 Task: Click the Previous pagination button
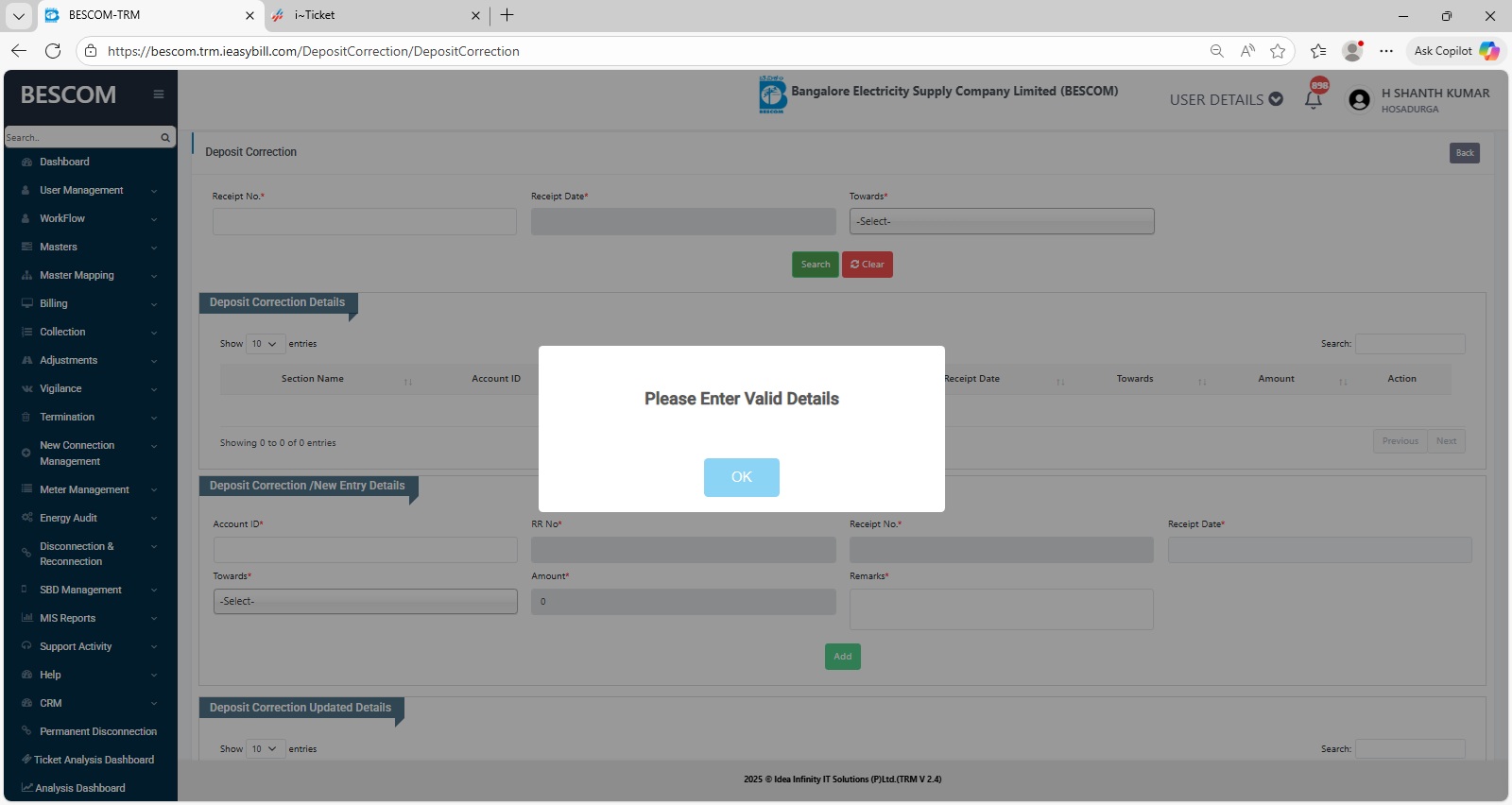pos(1400,441)
